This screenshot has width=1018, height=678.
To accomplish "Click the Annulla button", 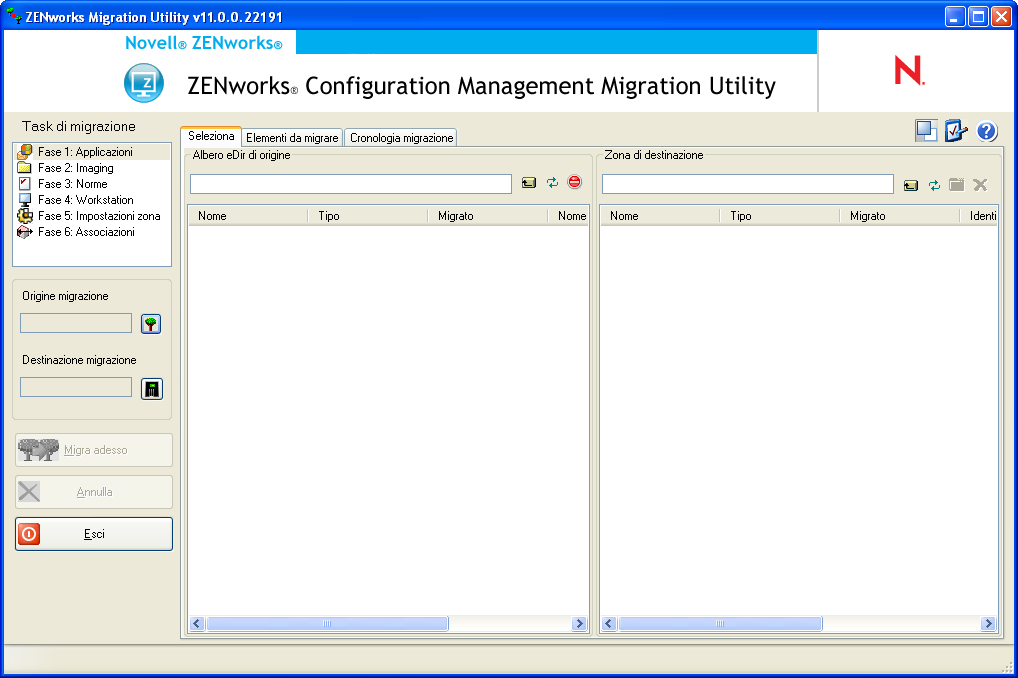I will (x=93, y=491).
